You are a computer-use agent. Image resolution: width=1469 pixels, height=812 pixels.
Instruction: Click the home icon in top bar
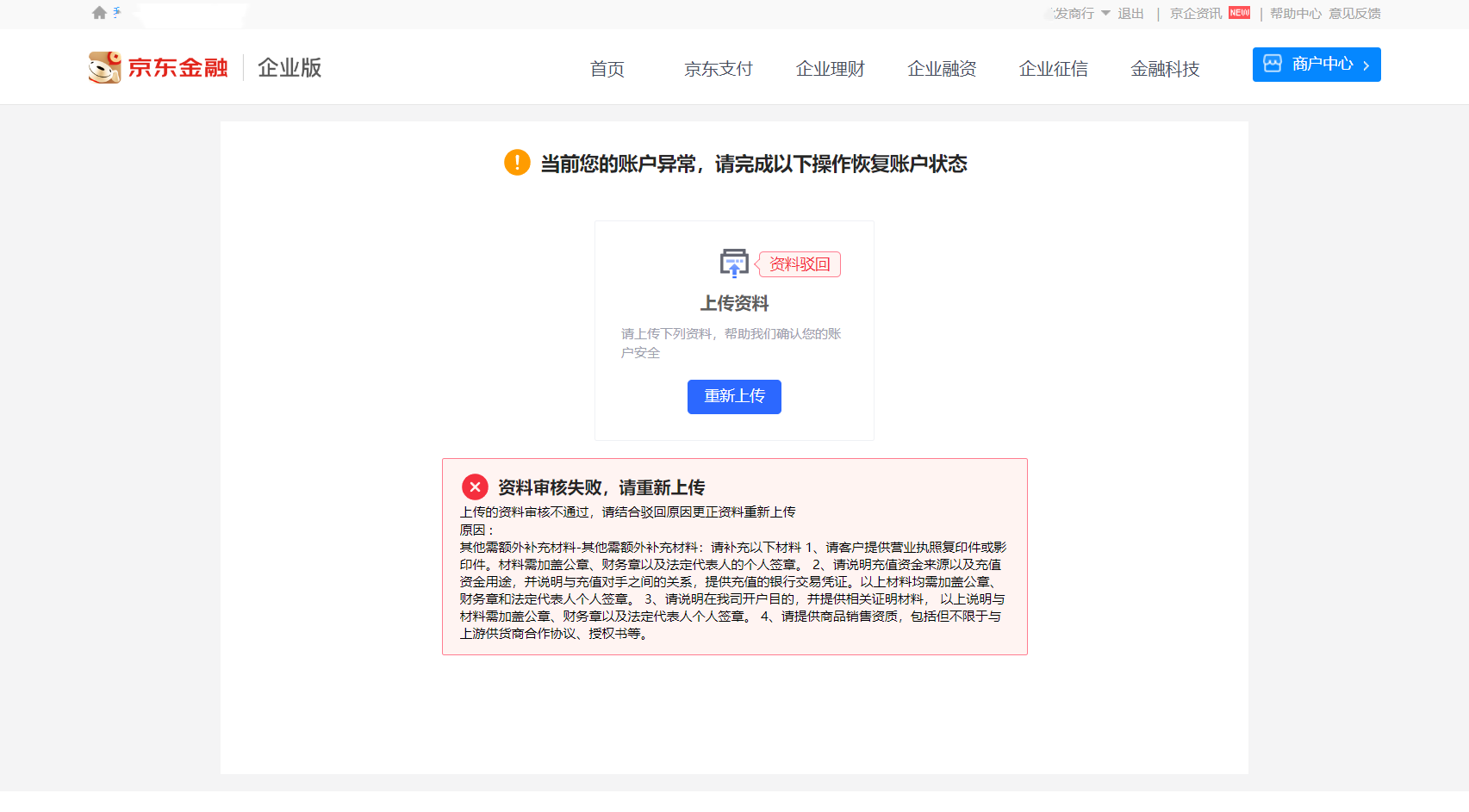[99, 13]
